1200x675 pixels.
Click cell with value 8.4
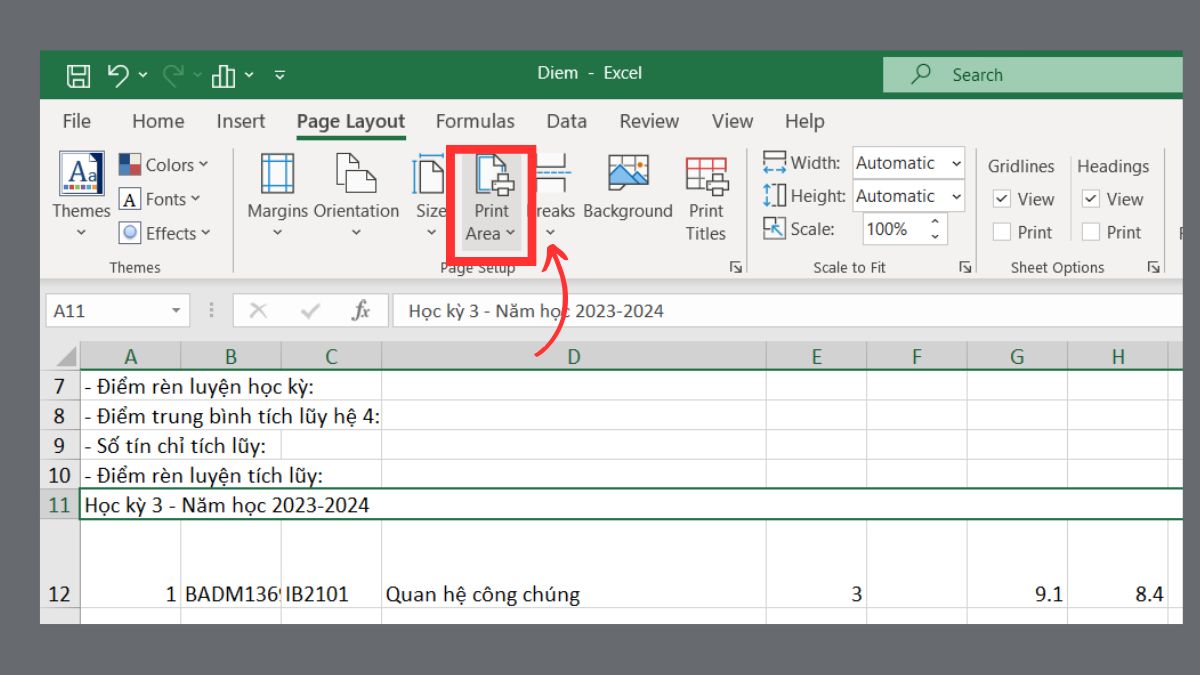[x=1118, y=564]
